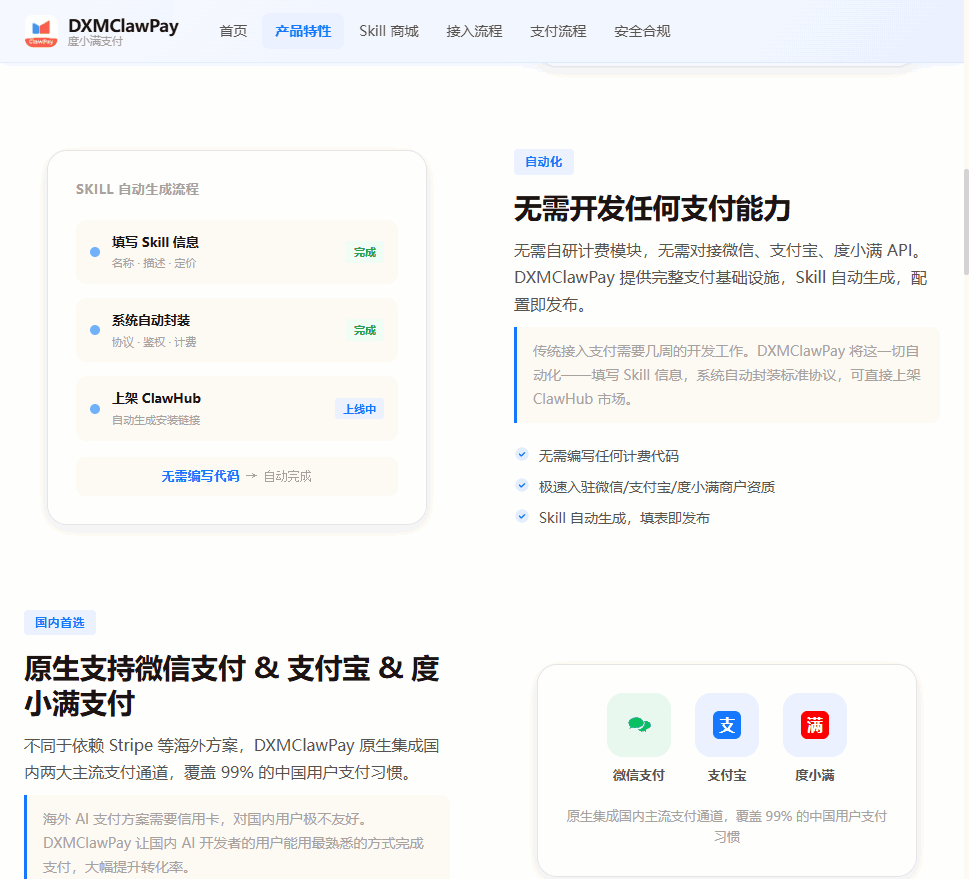Image resolution: width=969 pixels, height=879 pixels.
Task: Open the 安全合规 nav item
Action: [642, 31]
